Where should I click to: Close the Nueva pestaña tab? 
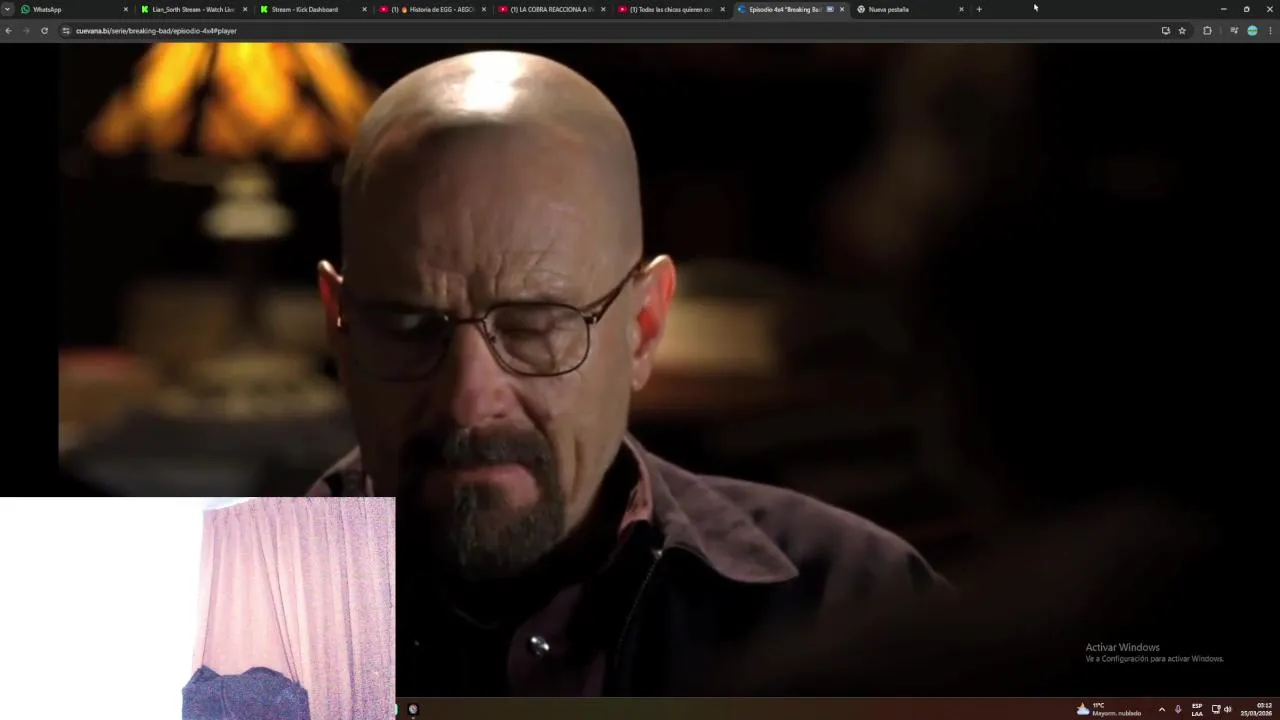pos(961,9)
